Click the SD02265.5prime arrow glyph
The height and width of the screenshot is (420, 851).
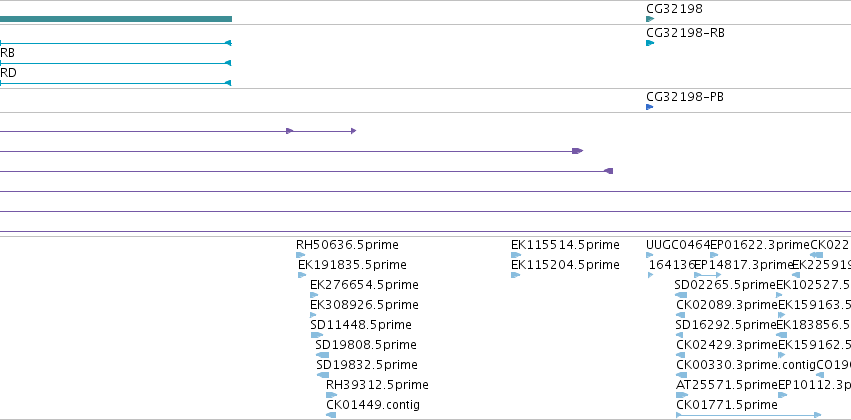point(681,295)
